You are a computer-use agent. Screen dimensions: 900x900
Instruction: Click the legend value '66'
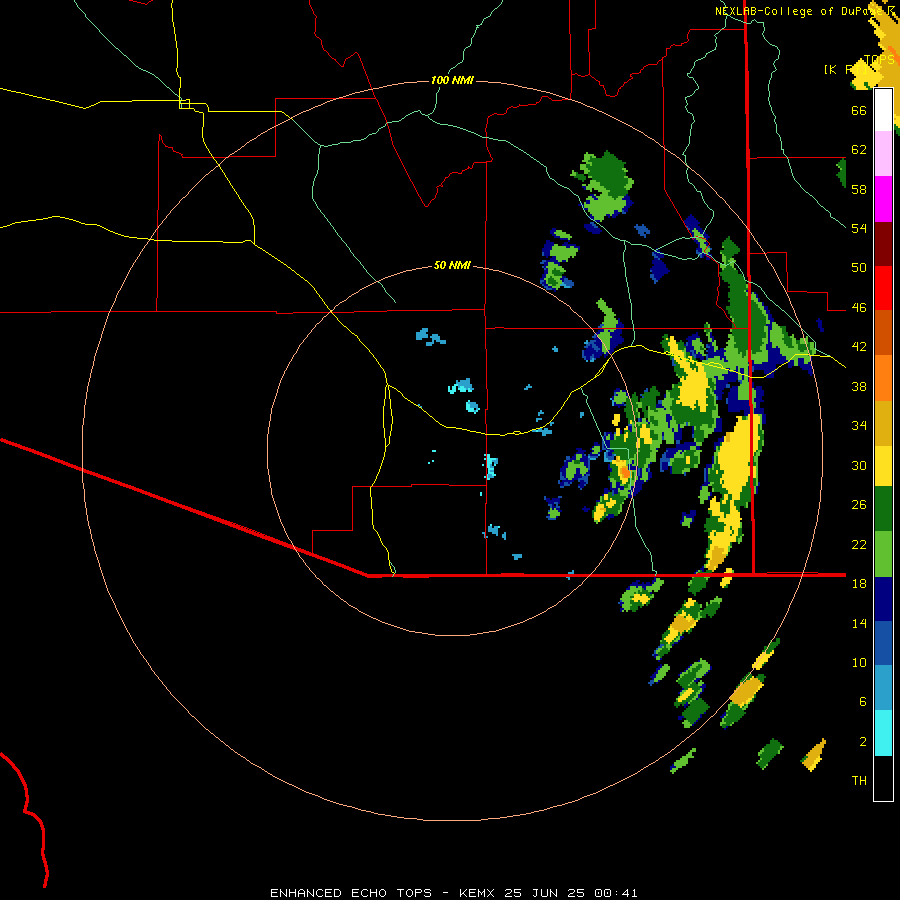pos(859,110)
